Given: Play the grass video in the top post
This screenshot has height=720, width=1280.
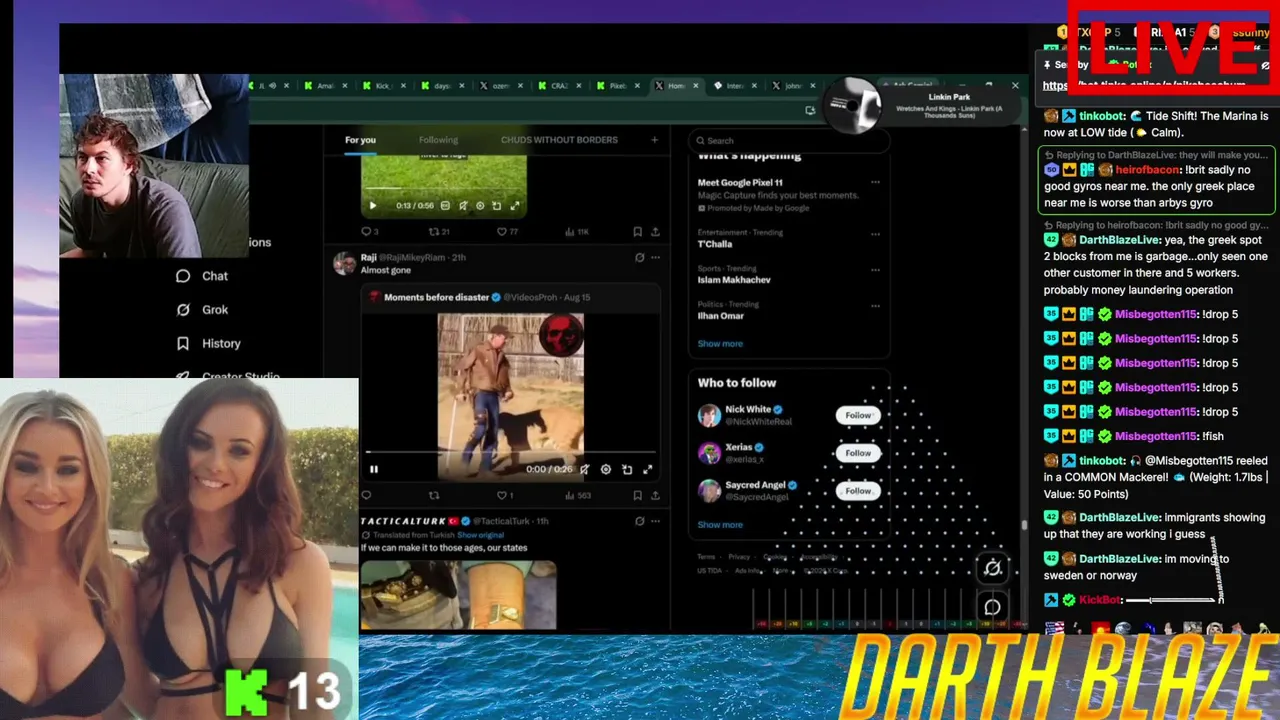Looking at the screenshot, I should [x=373, y=206].
